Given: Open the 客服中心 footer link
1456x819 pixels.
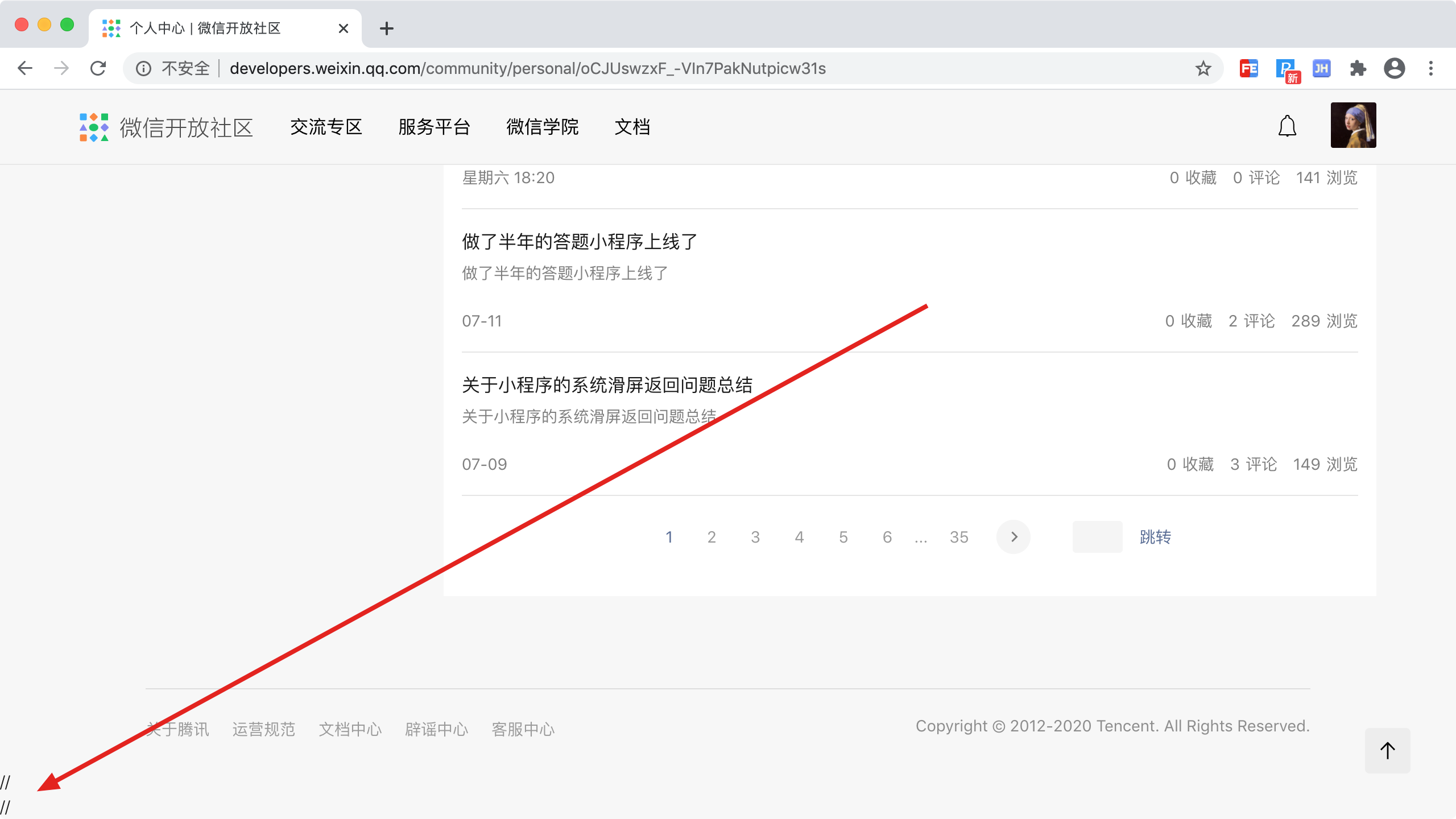Looking at the screenshot, I should (x=523, y=729).
